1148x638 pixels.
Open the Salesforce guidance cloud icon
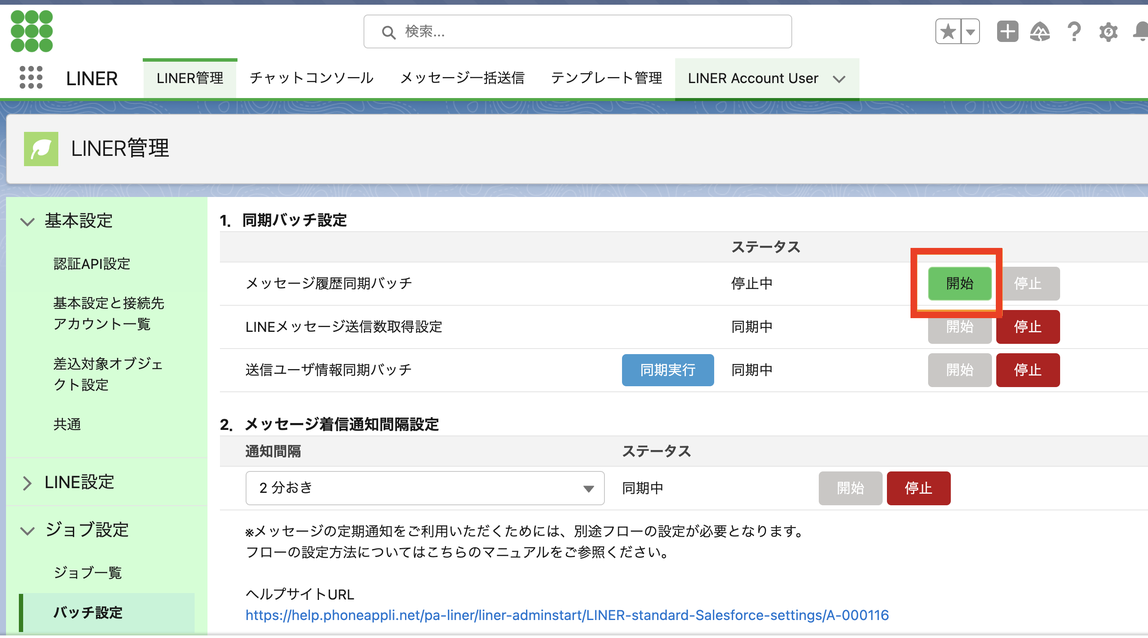tap(1040, 31)
